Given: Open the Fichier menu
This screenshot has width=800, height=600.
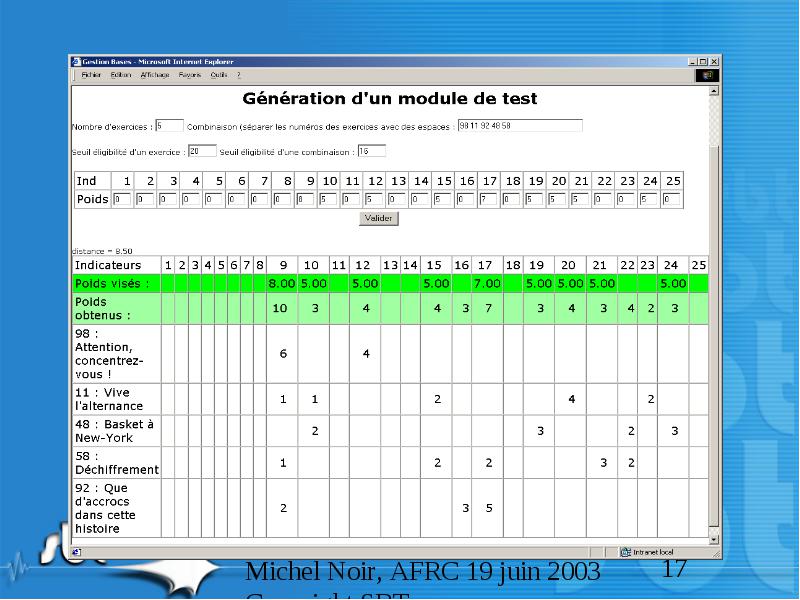Looking at the screenshot, I should pos(91,75).
